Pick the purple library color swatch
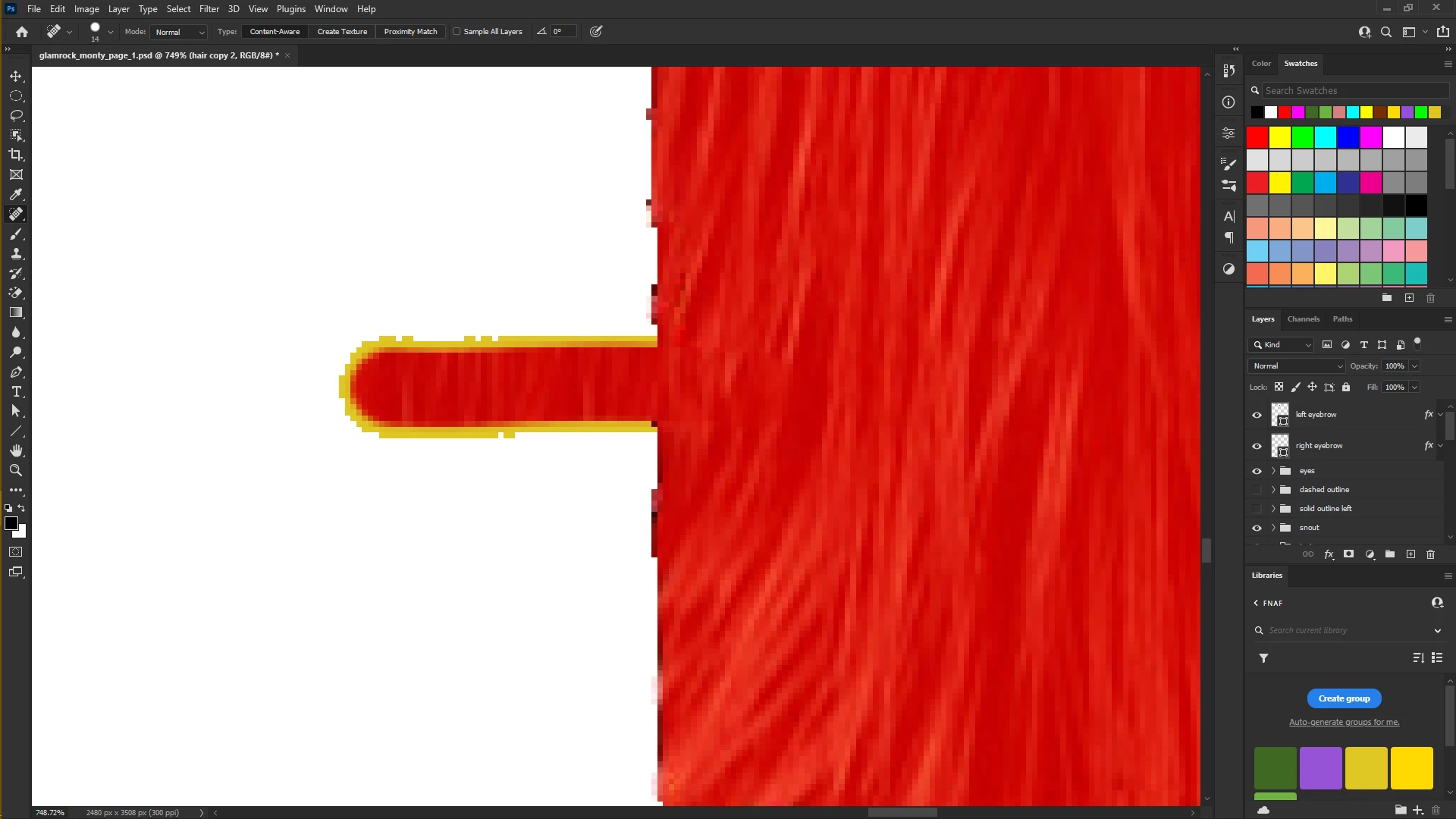Viewport: 1456px width, 819px height. click(1320, 767)
